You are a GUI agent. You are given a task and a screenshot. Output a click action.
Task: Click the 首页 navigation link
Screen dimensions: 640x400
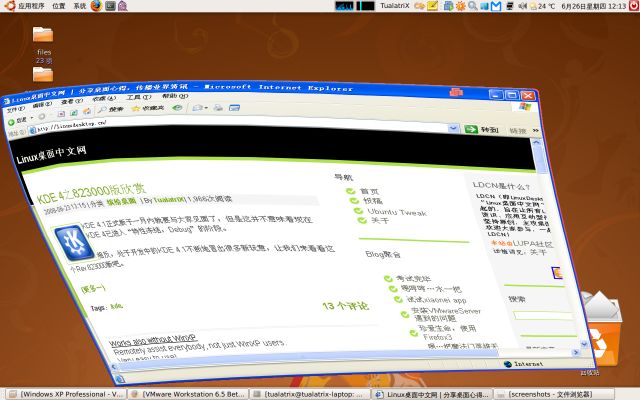pos(369,191)
